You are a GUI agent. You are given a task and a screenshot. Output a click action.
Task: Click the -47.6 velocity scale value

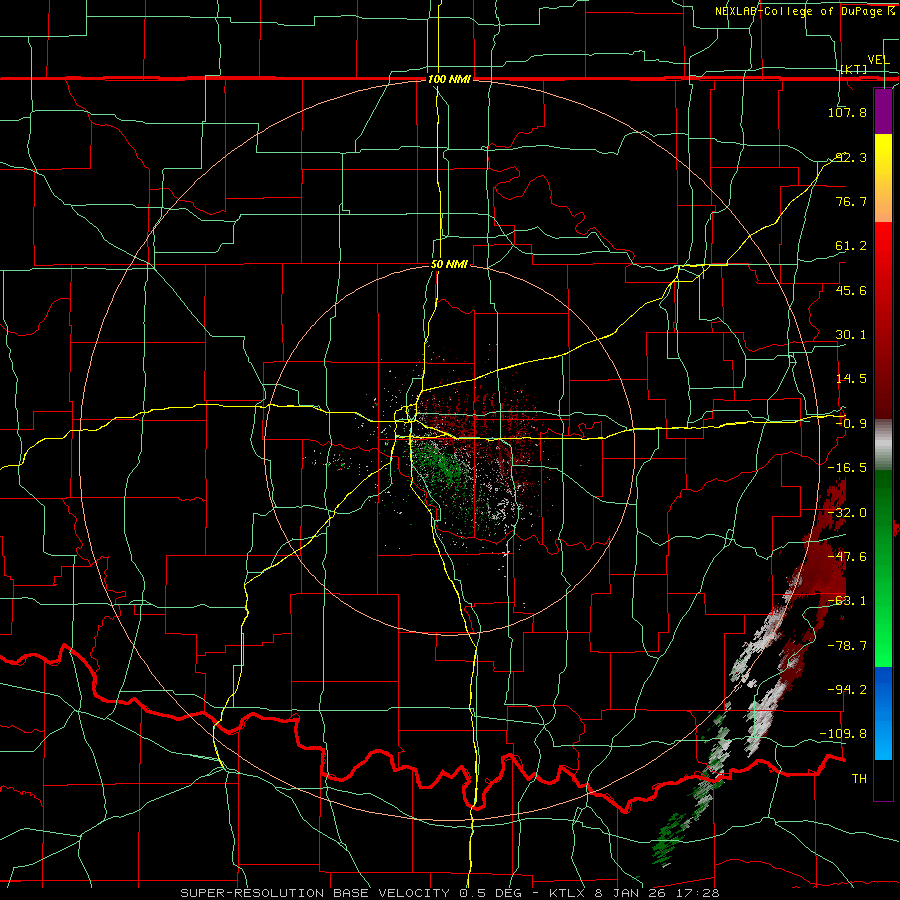[x=847, y=557]
